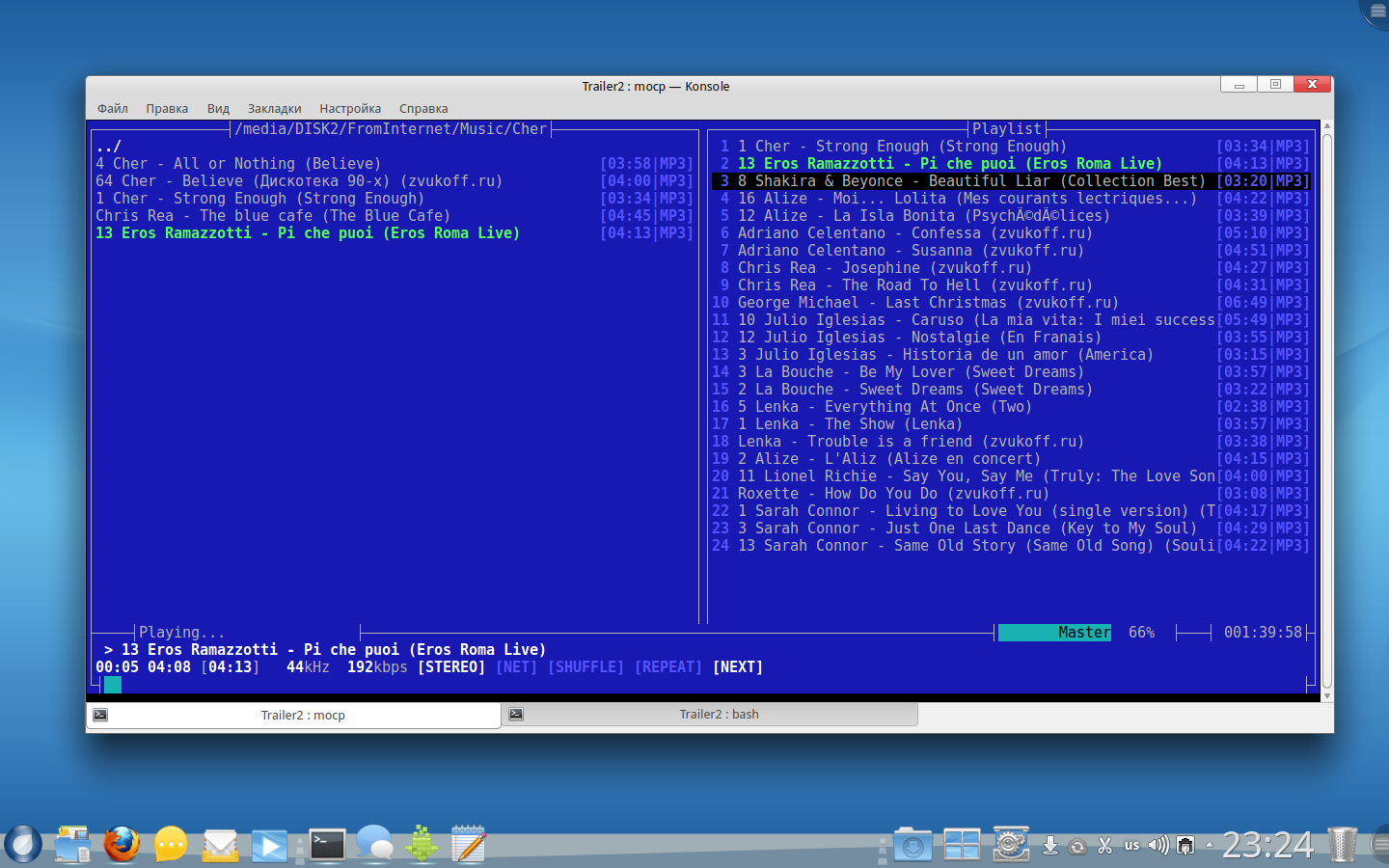Click the terminal icon on bash tab
1389x868 pixels.
[516, 714]
